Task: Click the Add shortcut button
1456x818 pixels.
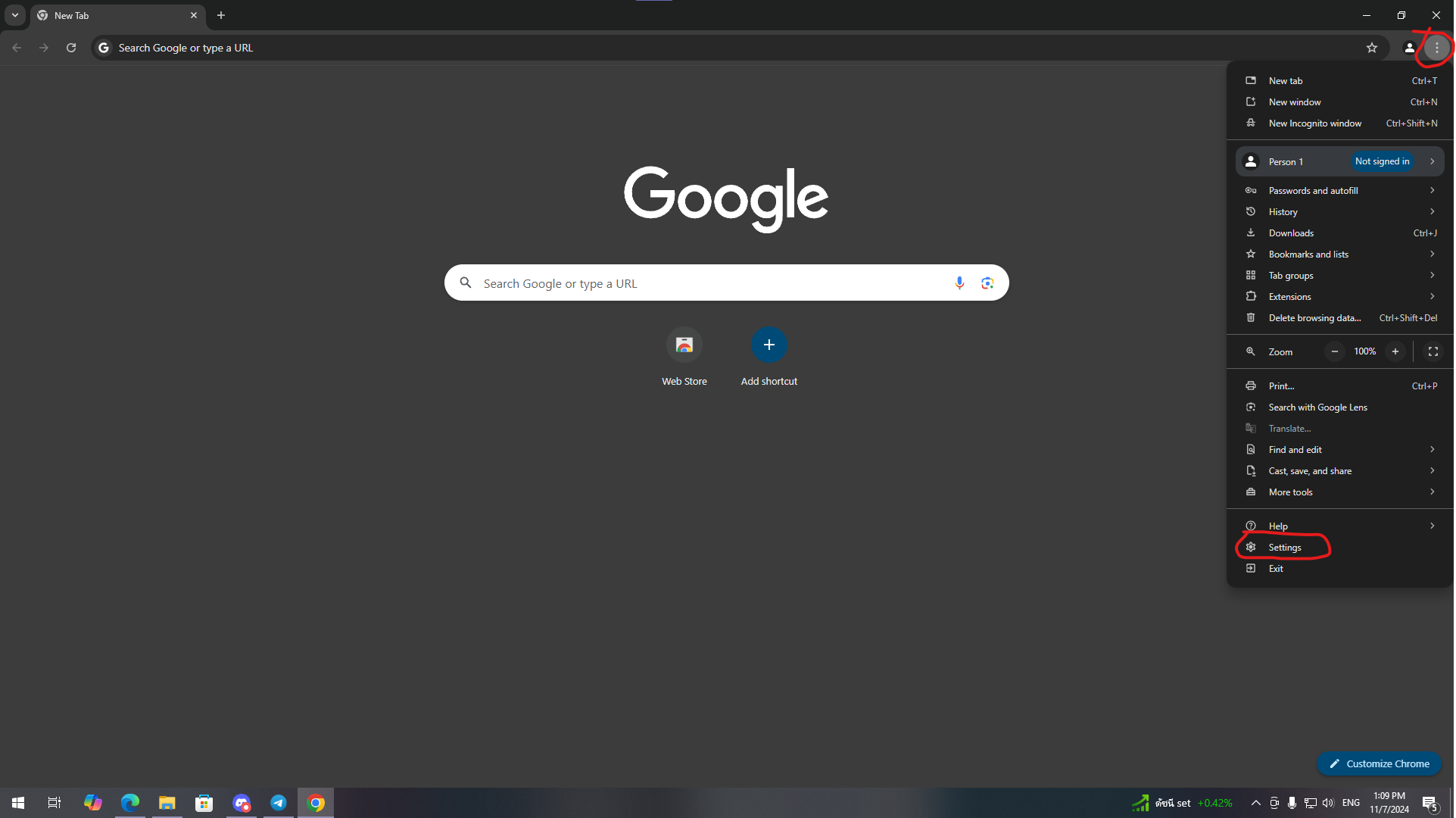Action: [770, 357]
